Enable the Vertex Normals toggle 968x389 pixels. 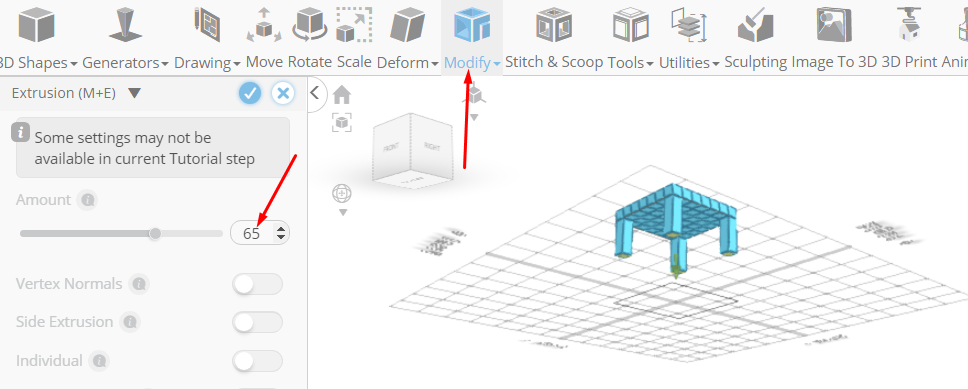[257, 284]
